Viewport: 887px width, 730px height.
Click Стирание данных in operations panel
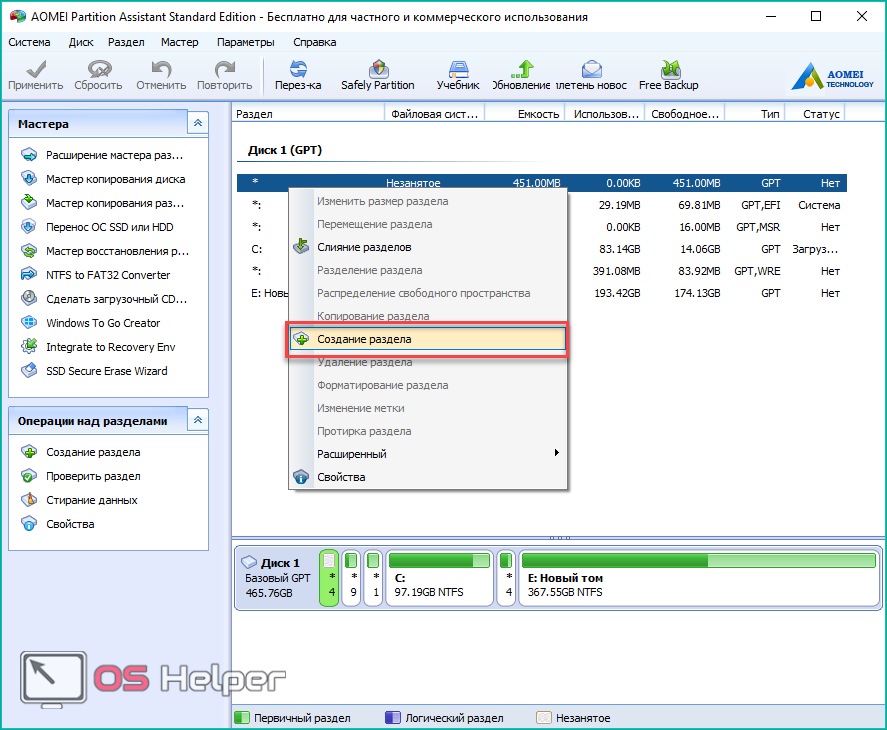click(91, 500)
